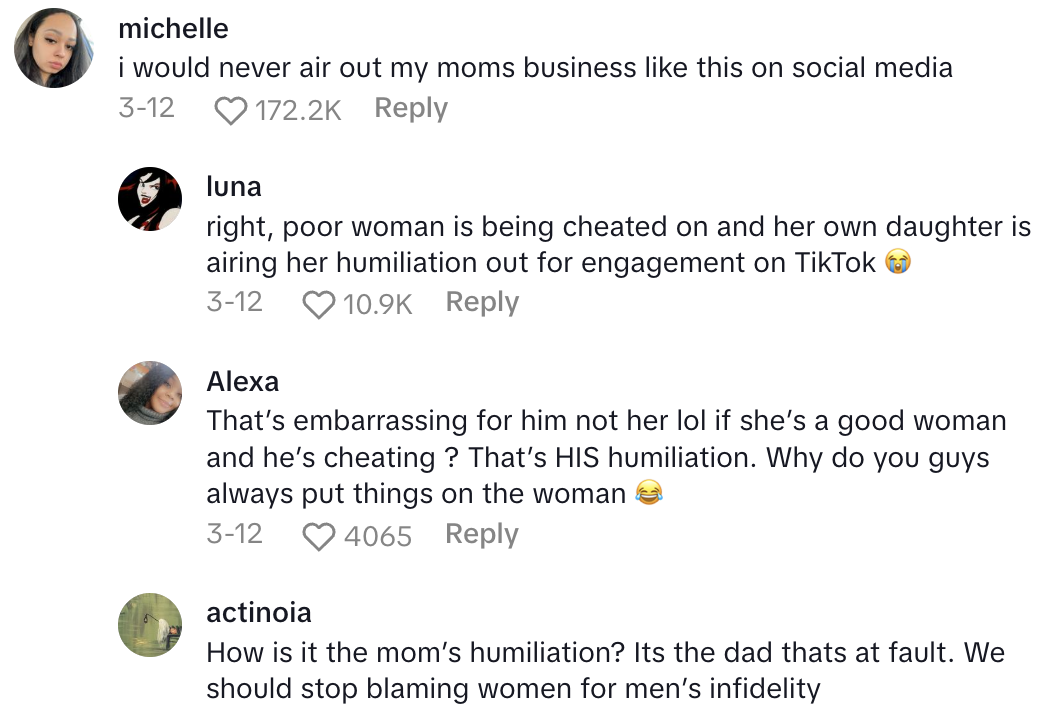Viewport: 1062px width, 716px height.
Task: Open michelle's profile picture
Action: tap(54, 50)
